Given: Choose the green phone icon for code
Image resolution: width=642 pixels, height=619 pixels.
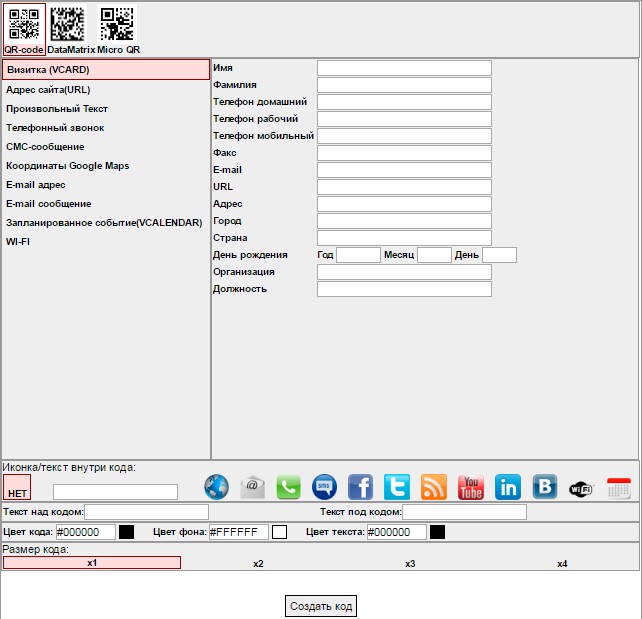Looking at the screenshot, I should click(x=288, y=487).
